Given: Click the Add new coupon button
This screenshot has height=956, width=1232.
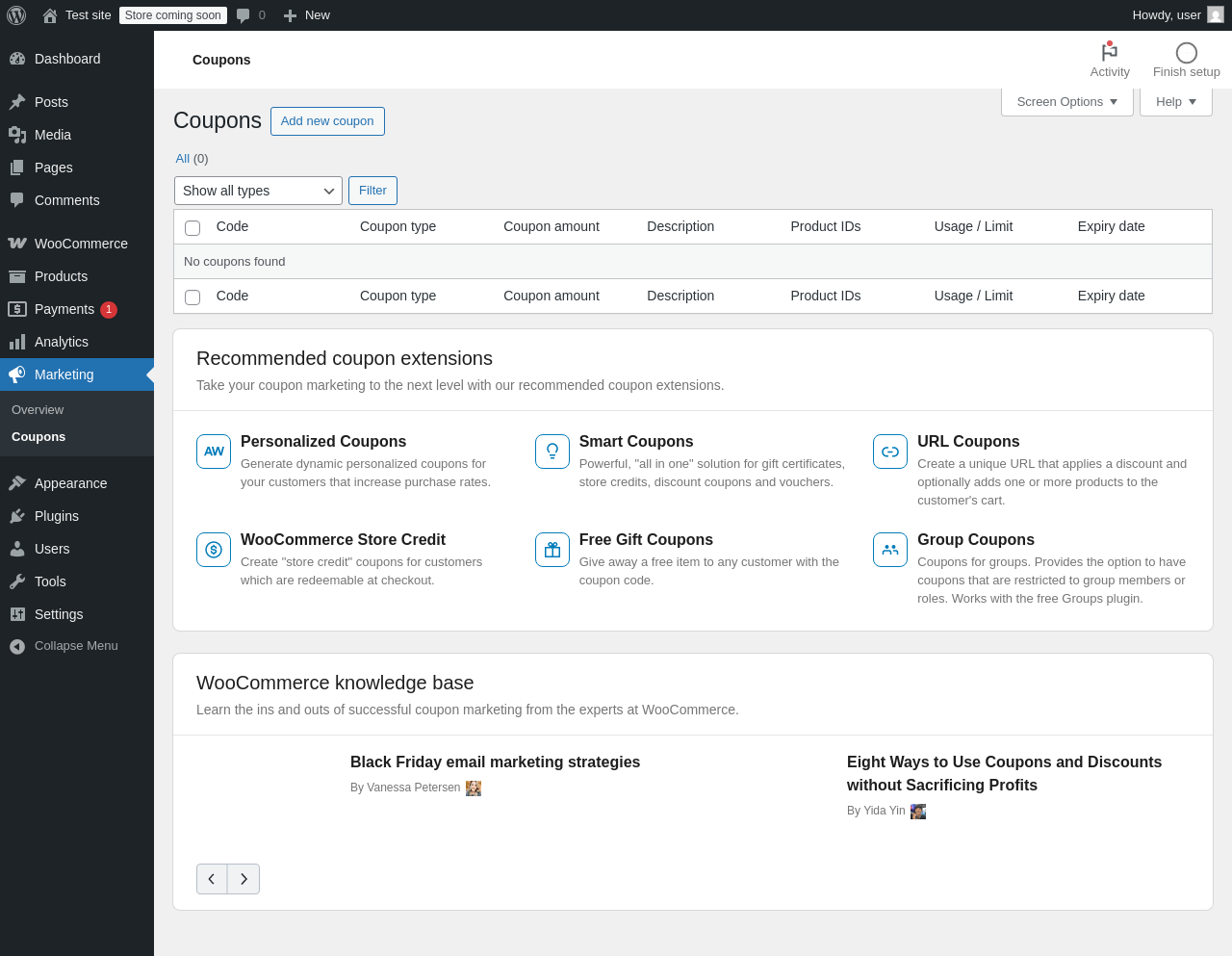Looking at the screenshot, I should coord(327,121).
